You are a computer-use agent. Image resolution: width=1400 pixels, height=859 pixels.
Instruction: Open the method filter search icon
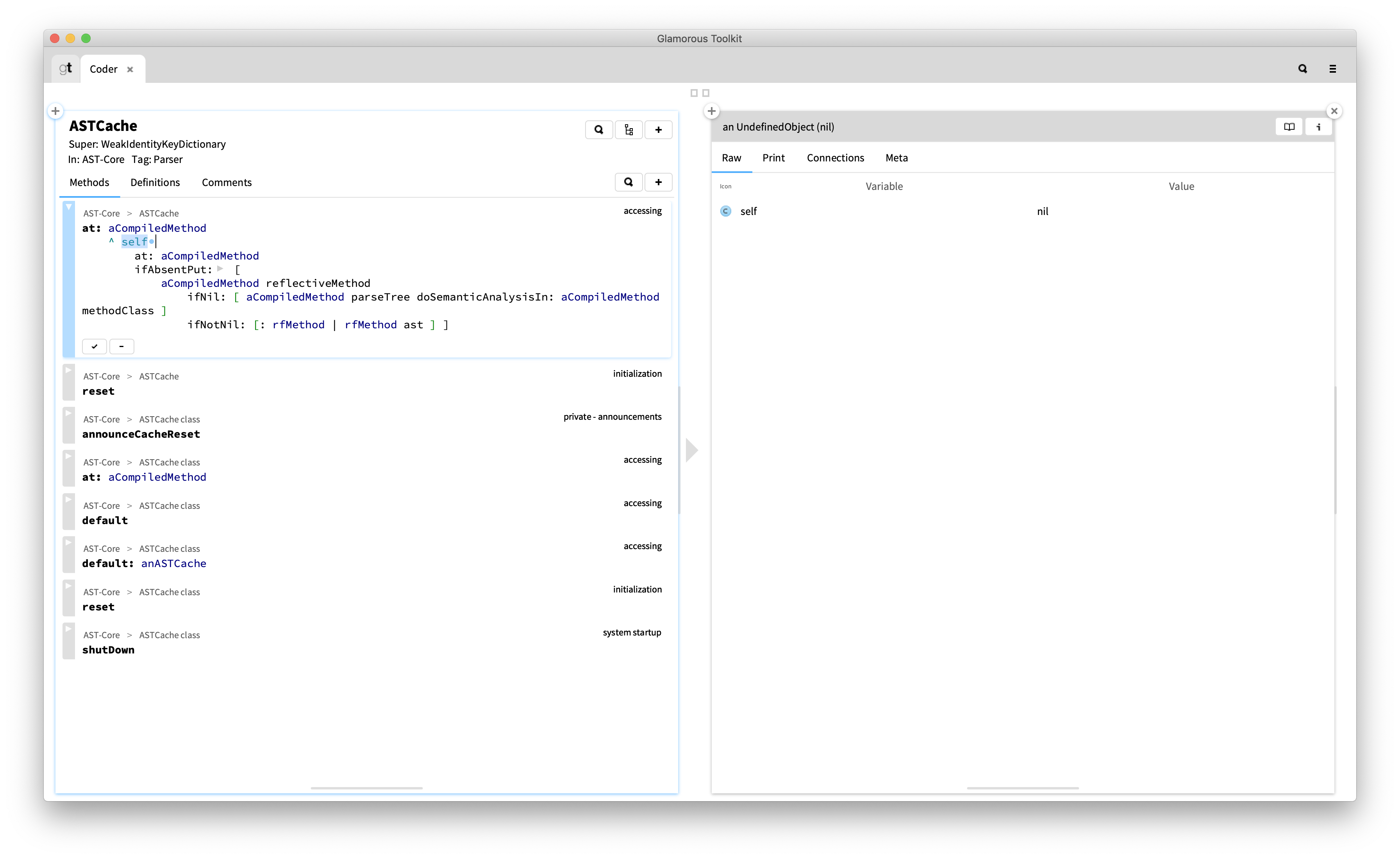click(629, 182)
